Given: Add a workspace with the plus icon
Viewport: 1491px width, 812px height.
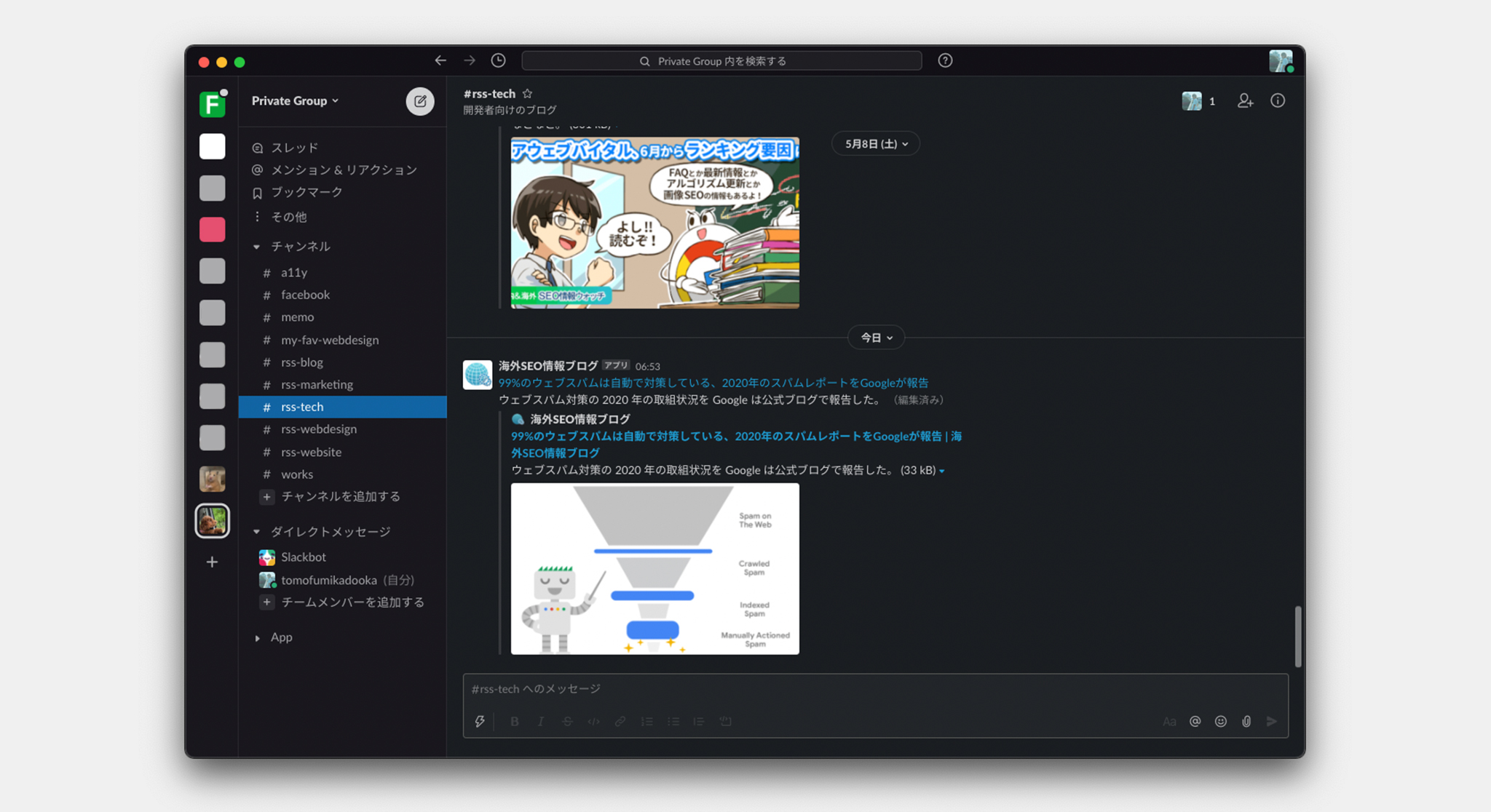Looking at the screenshot, I should coord(212,562).
